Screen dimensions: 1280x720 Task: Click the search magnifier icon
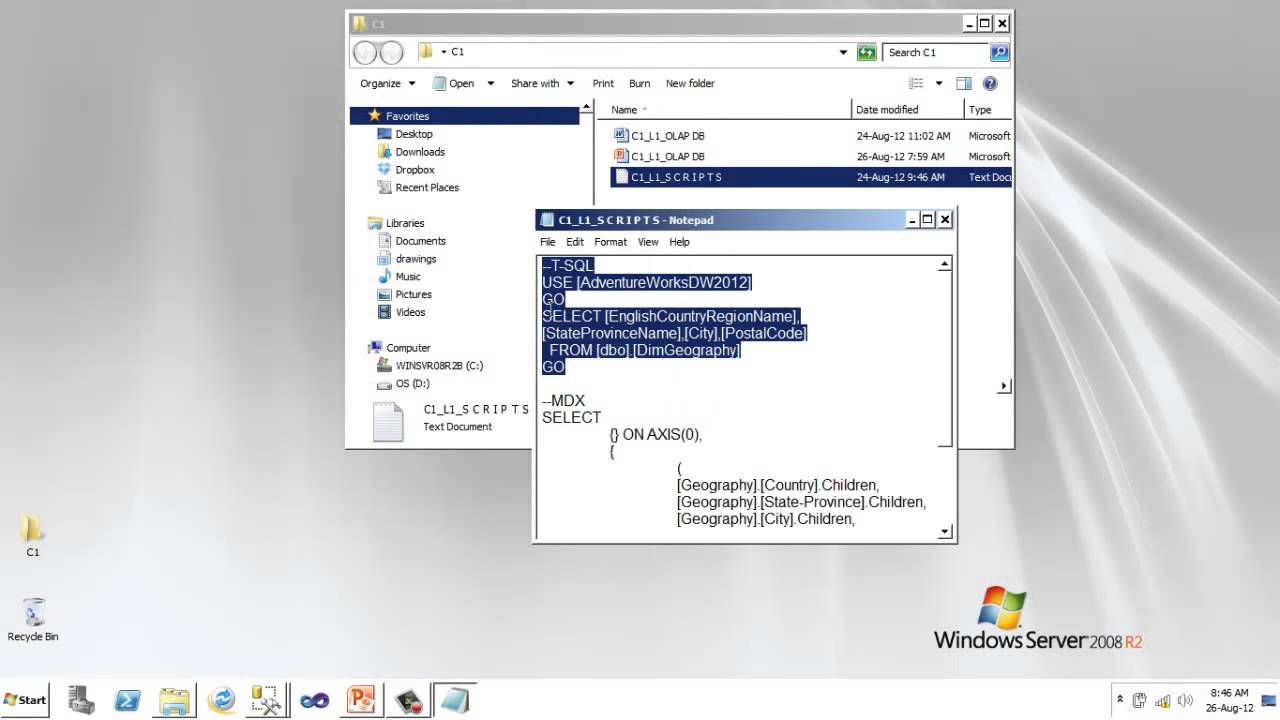click(x=999, y=52)
